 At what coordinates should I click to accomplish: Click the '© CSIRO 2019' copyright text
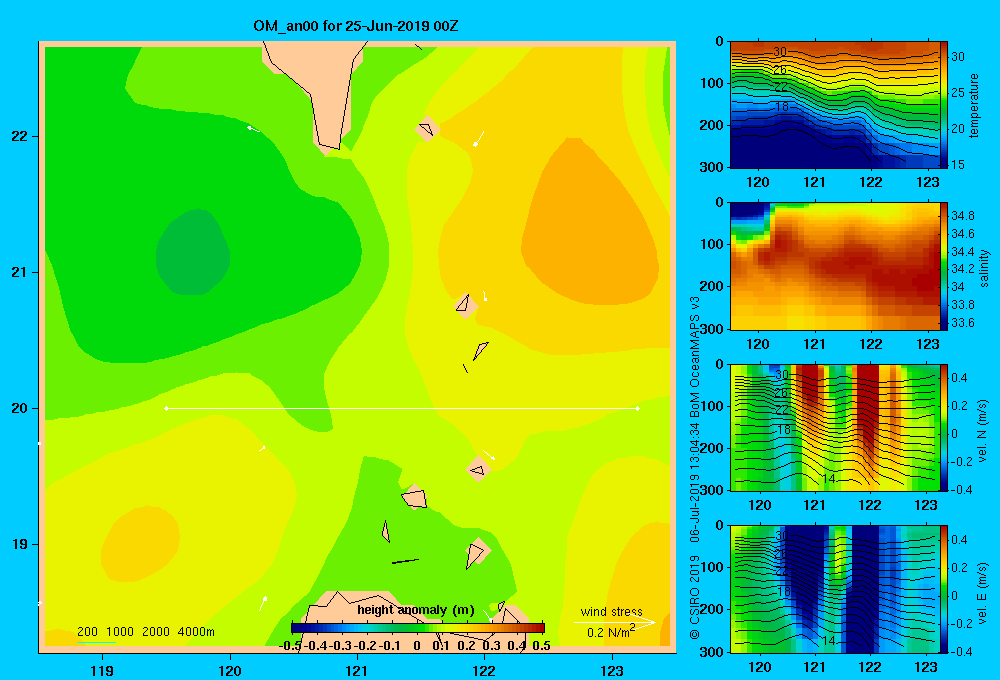click(695, 597)
